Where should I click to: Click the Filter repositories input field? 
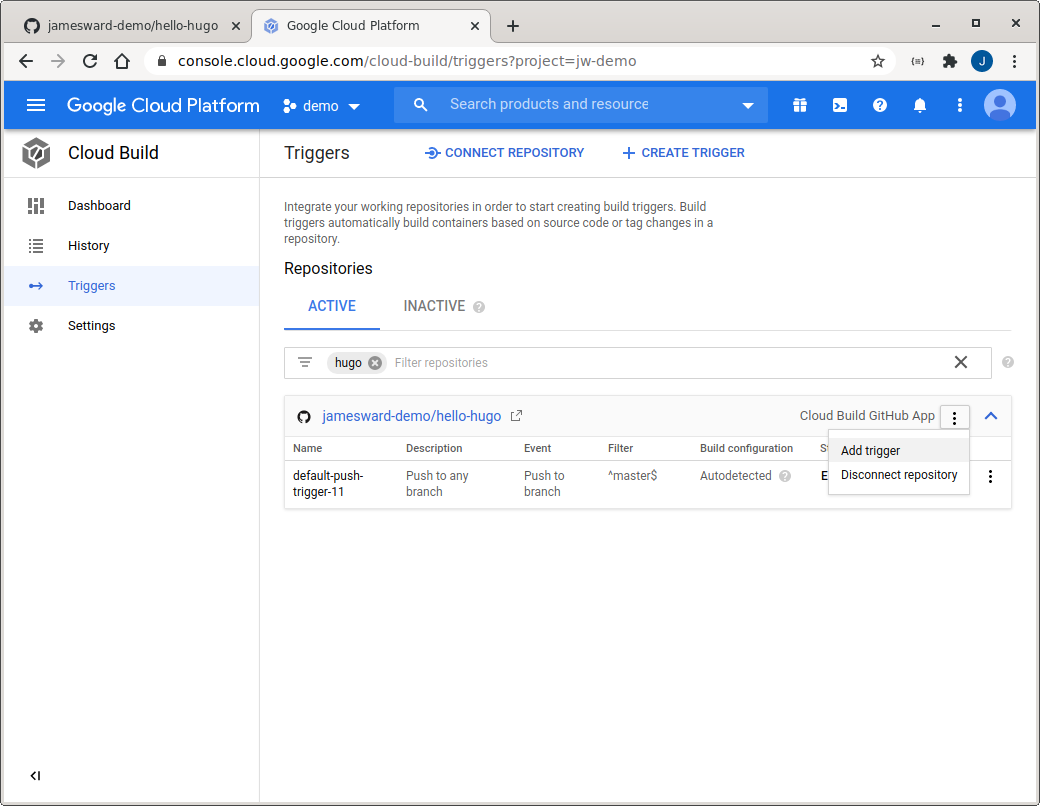(x=660, y=363)
